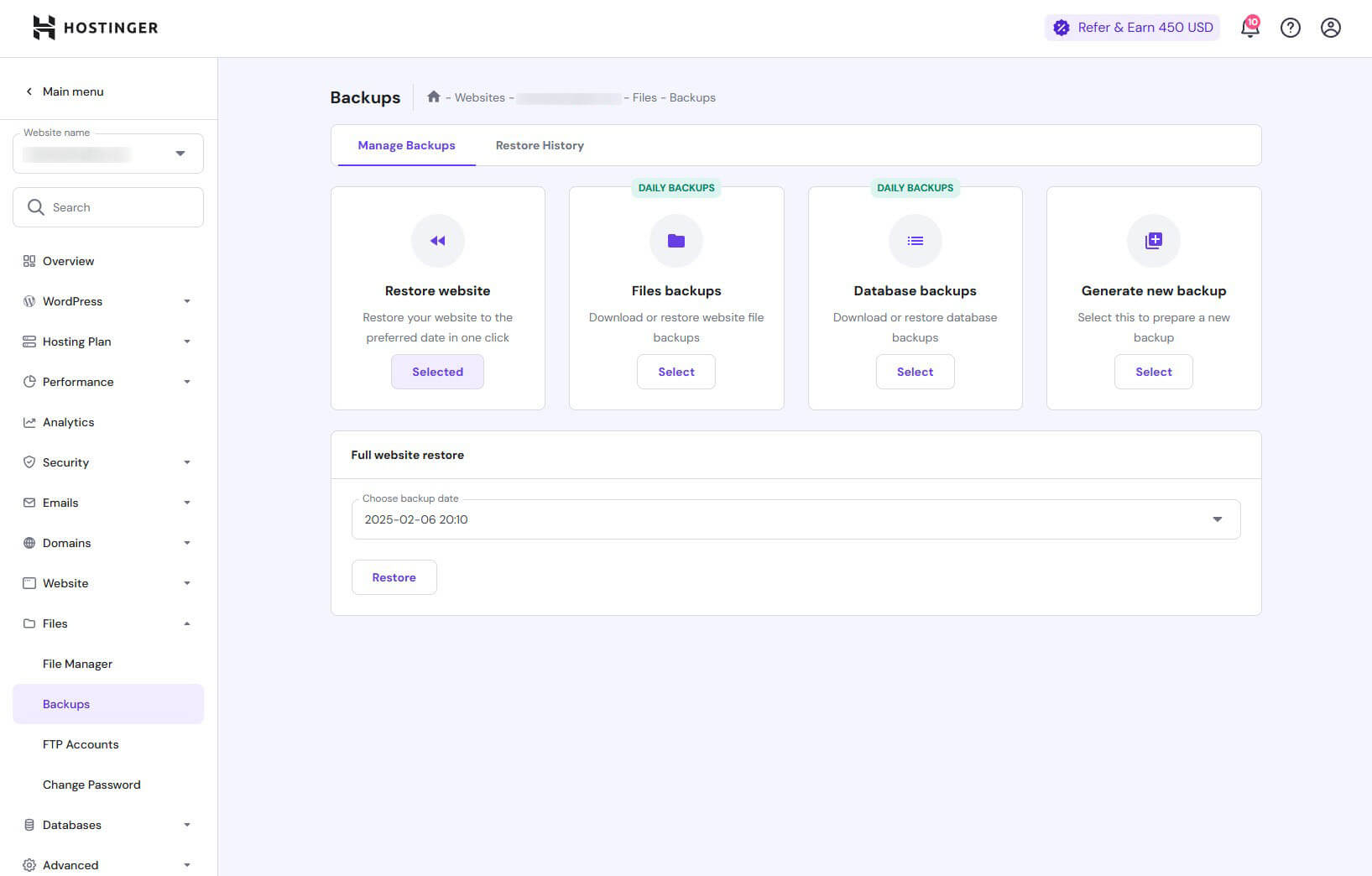Expand the Databases menu arrow
The height and width of the screenshot is (876, 1372).
pos(187,825)
